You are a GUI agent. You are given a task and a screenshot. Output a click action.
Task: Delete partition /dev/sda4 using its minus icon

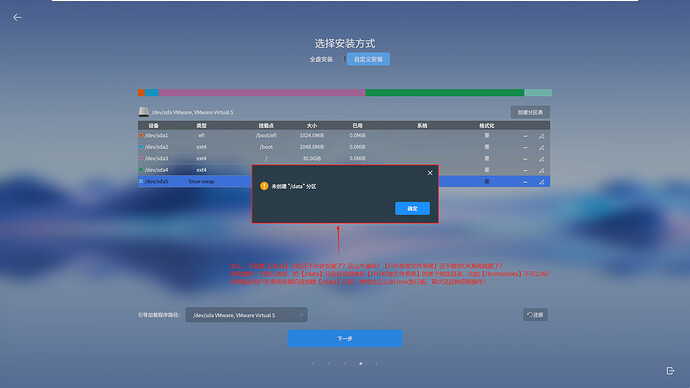(525, 170)
